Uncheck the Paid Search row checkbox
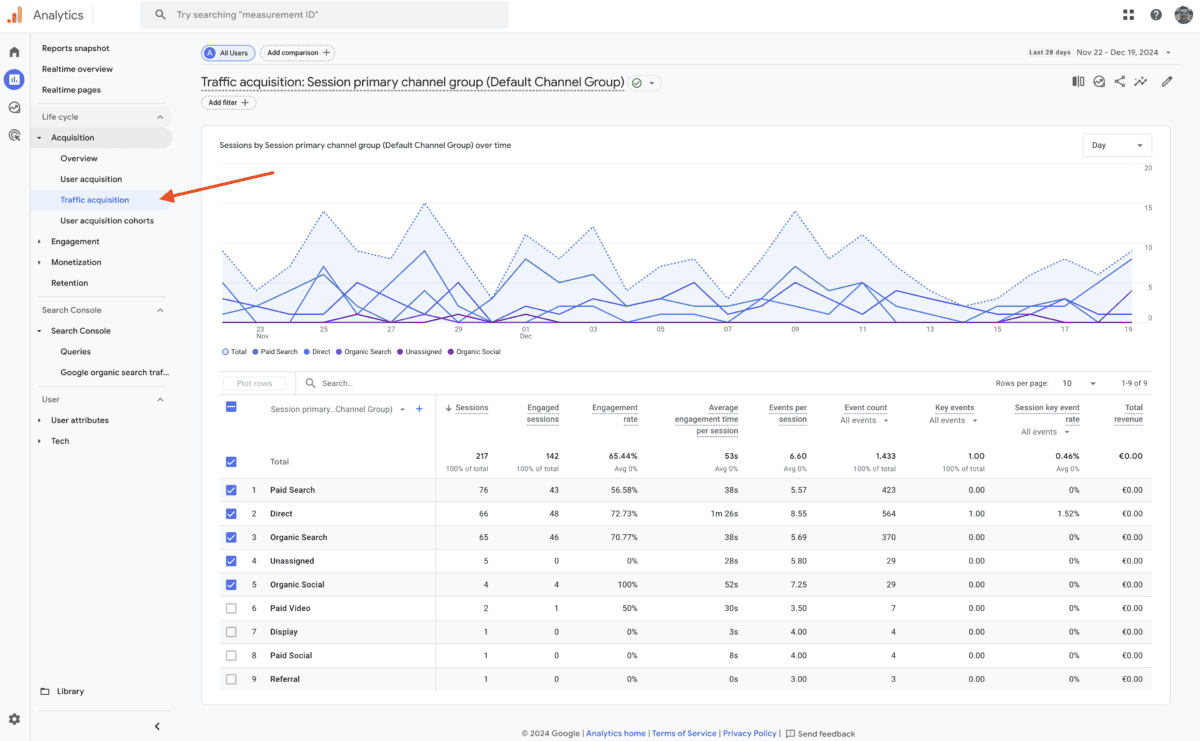Screen dimensions: 1200x741 pyautogui.click(x=231, y=490)
